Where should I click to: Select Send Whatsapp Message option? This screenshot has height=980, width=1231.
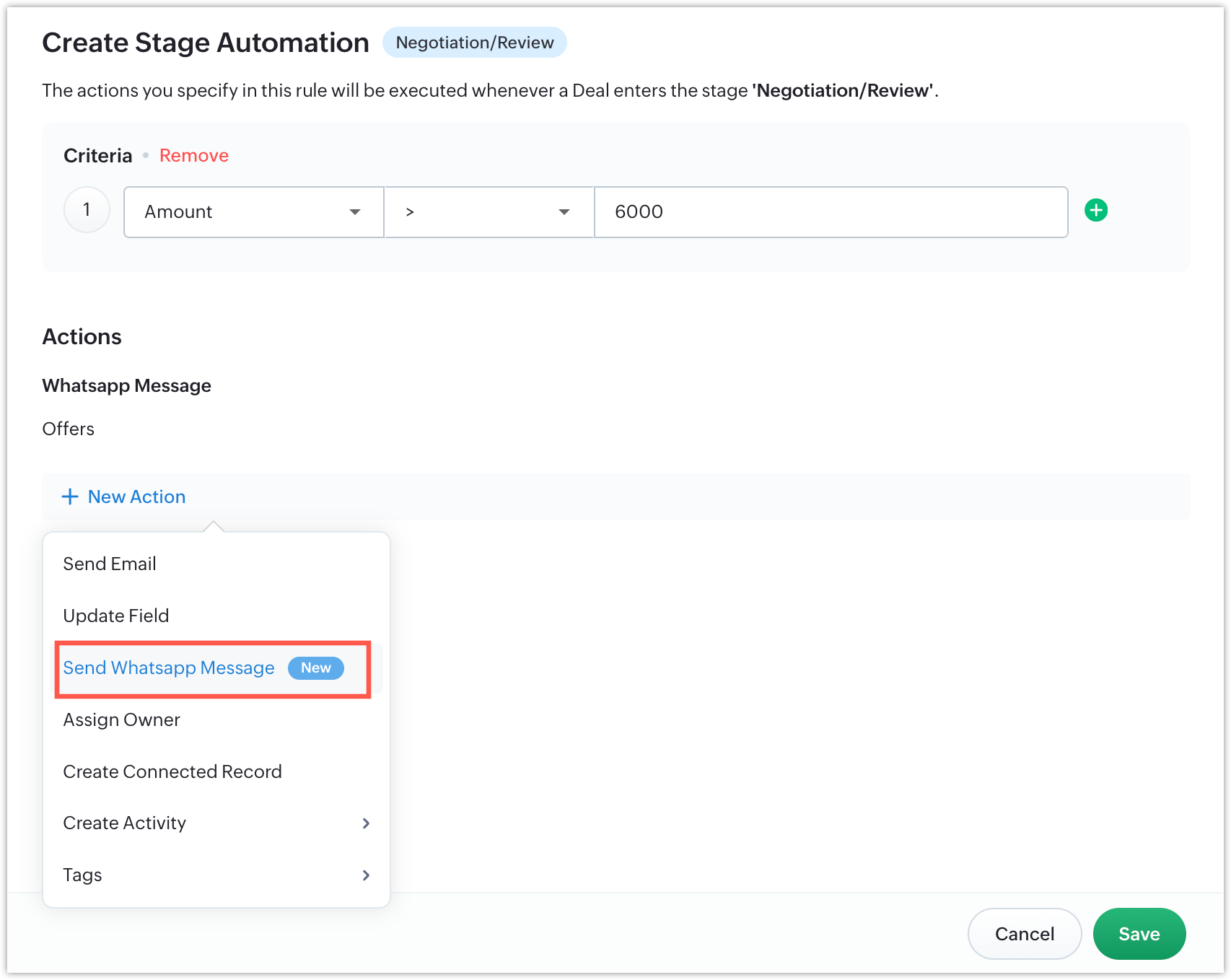(x=169, y=668)
